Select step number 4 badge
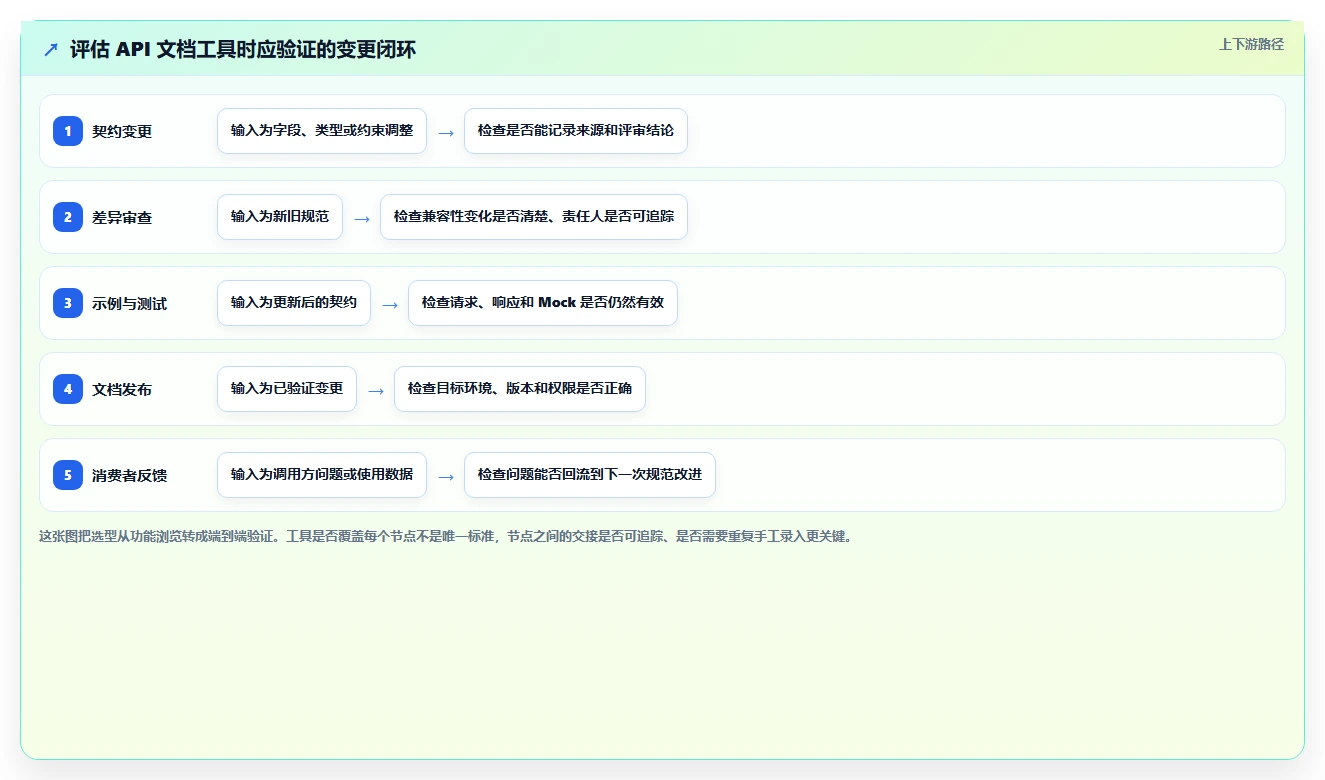 [68, 389]
